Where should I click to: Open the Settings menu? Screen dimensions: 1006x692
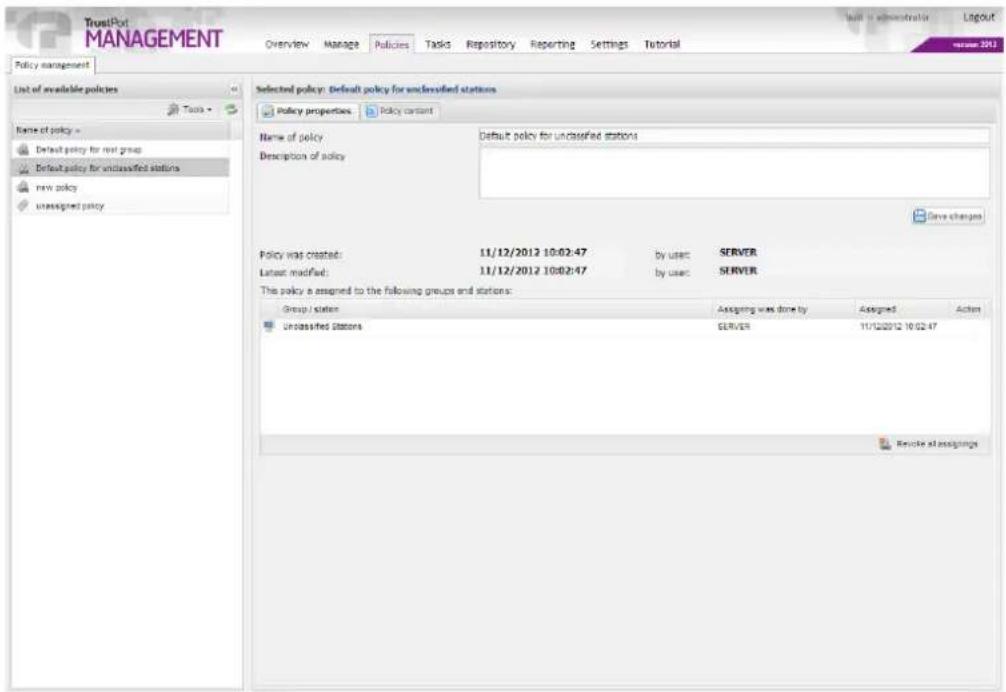coord(610,44)
